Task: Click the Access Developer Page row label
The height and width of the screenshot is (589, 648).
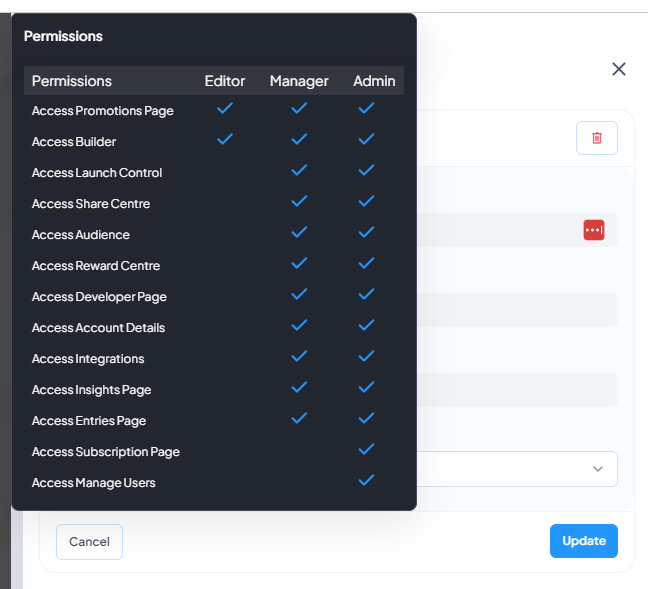Action: pyautogui.click(x=99, y=297)
